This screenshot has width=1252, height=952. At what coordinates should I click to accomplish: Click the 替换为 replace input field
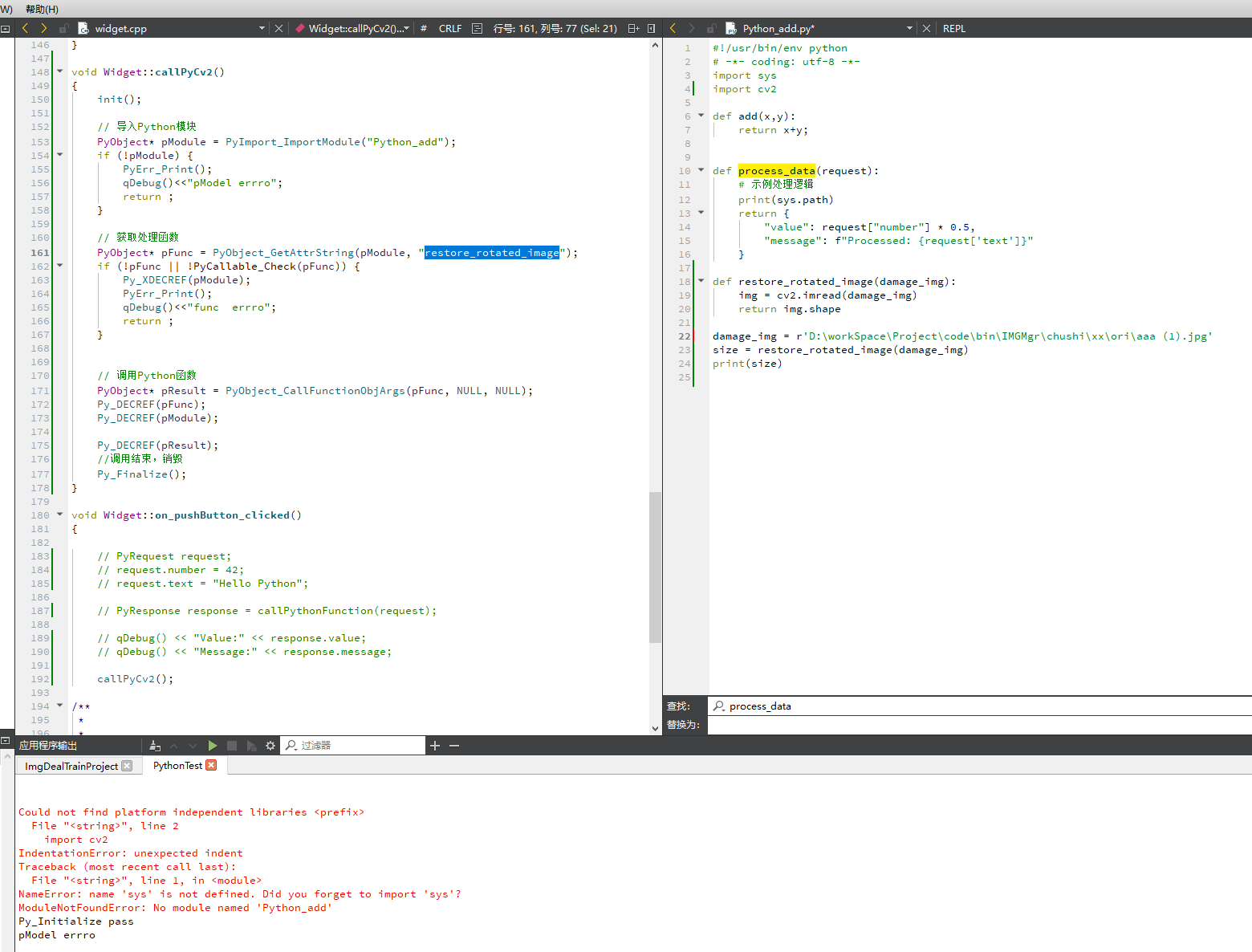pyautogui.click(x=979, y=725)
